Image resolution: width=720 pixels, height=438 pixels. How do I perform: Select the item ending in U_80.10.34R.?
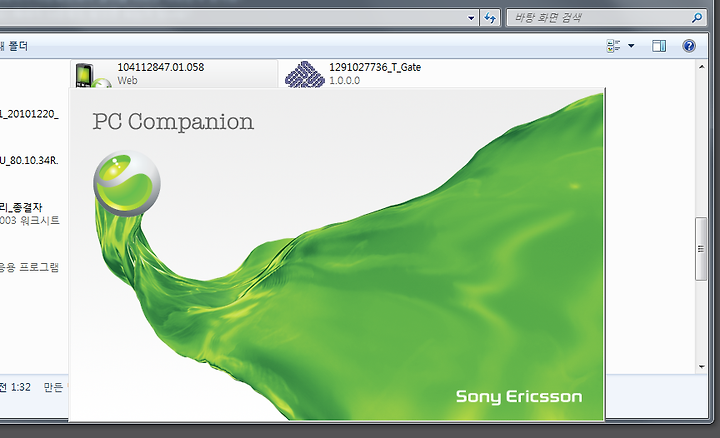29,160
